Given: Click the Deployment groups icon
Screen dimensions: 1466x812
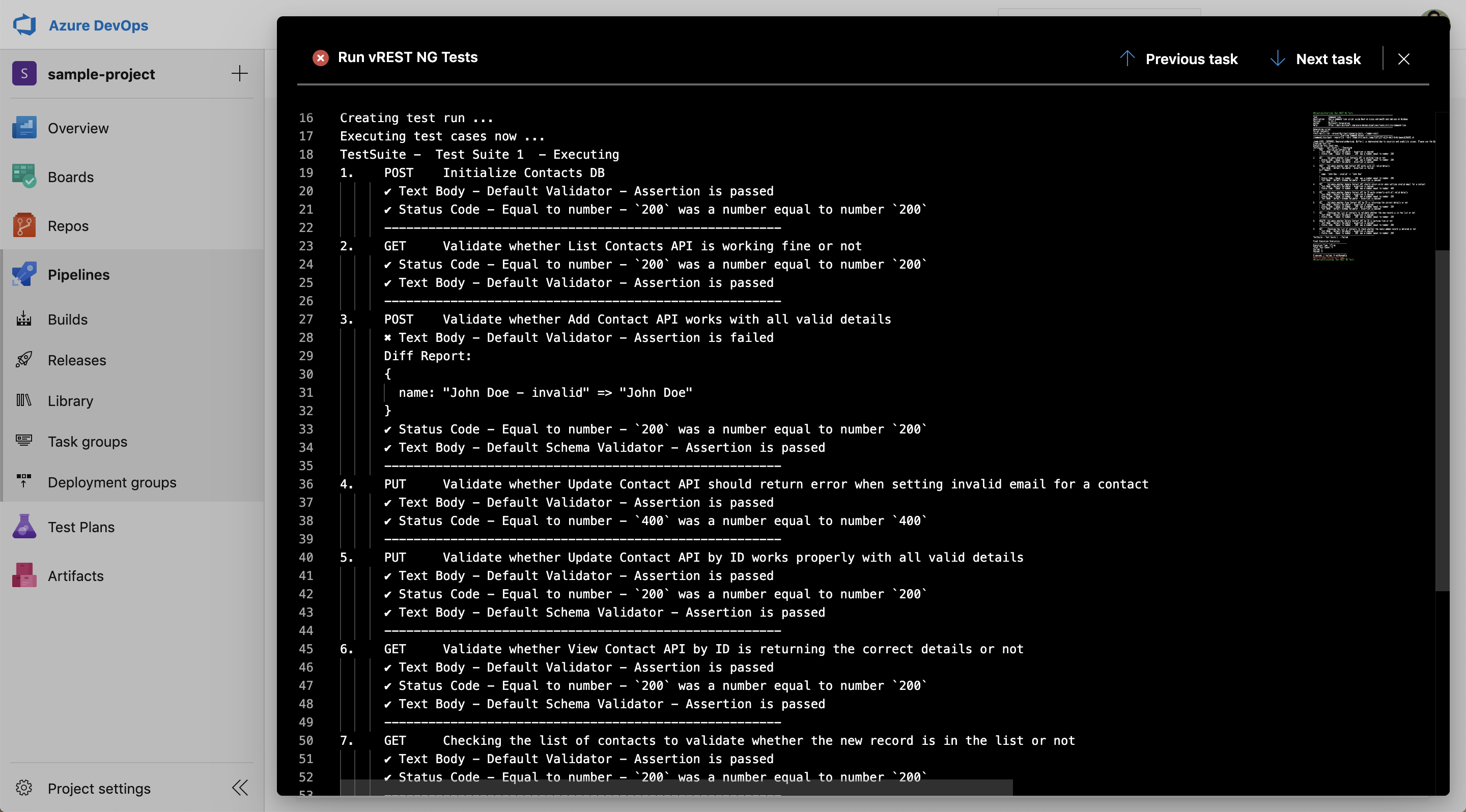Looking at the screenshot, I should tap(24, 481).
